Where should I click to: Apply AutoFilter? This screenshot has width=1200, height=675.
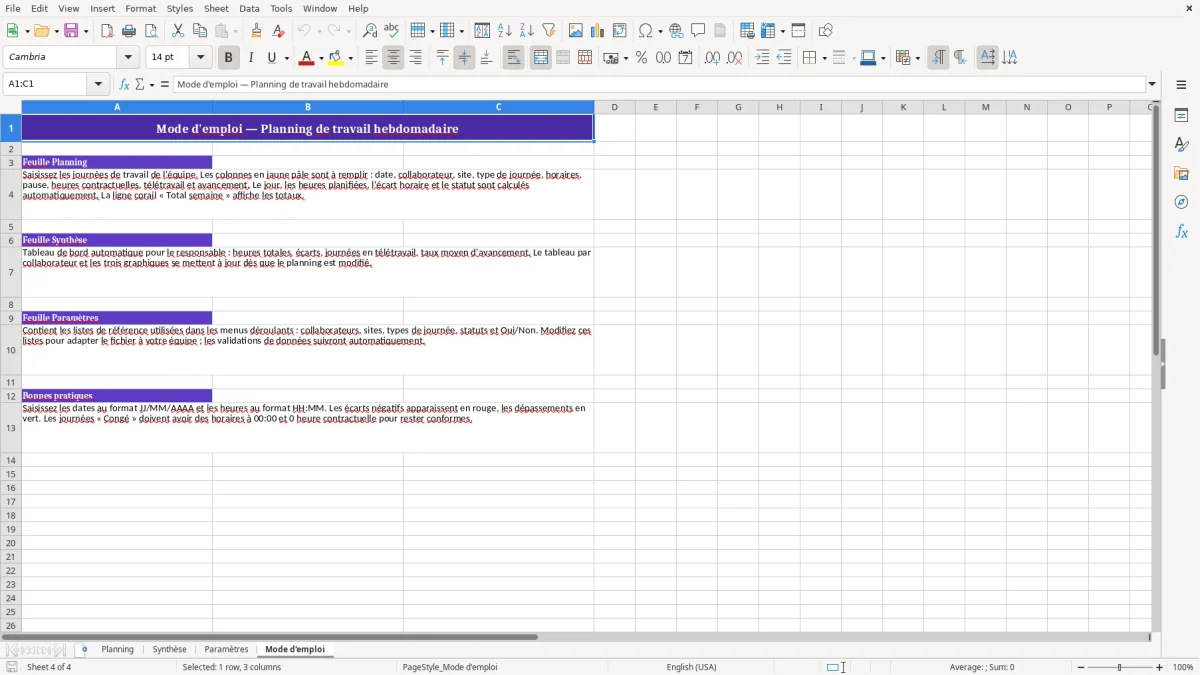pos(549,31)
